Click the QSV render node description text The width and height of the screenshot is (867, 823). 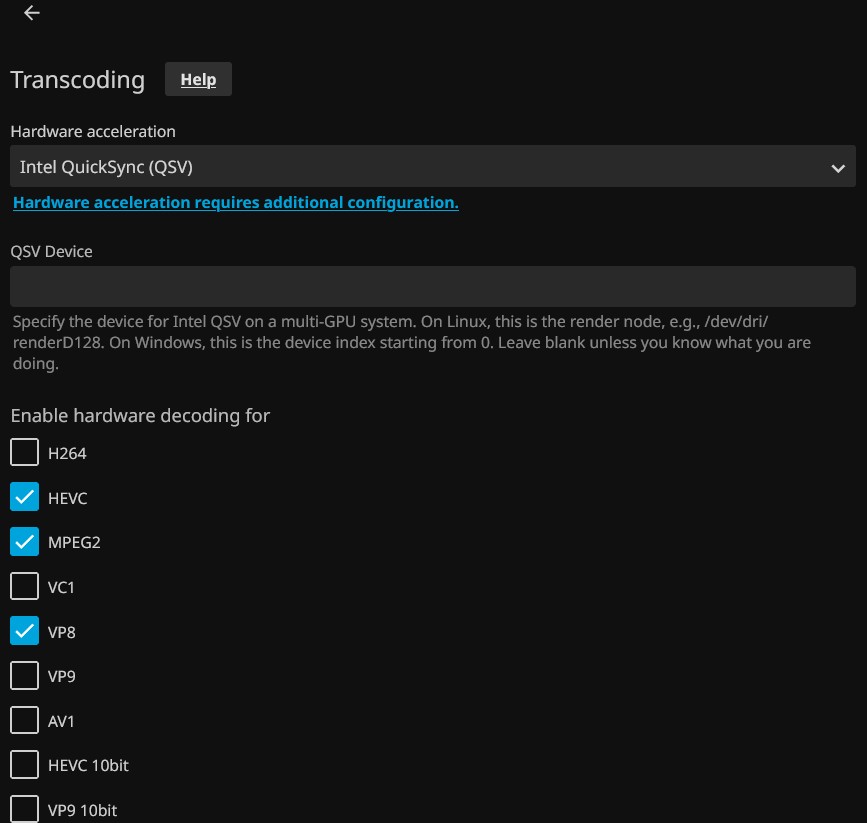click(410, 343)
